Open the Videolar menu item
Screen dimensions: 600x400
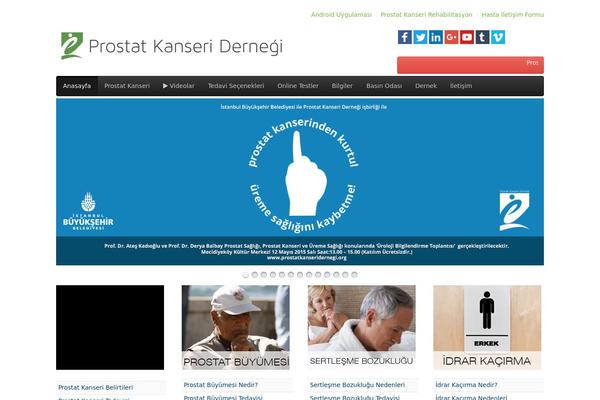(x=179, y=86)
